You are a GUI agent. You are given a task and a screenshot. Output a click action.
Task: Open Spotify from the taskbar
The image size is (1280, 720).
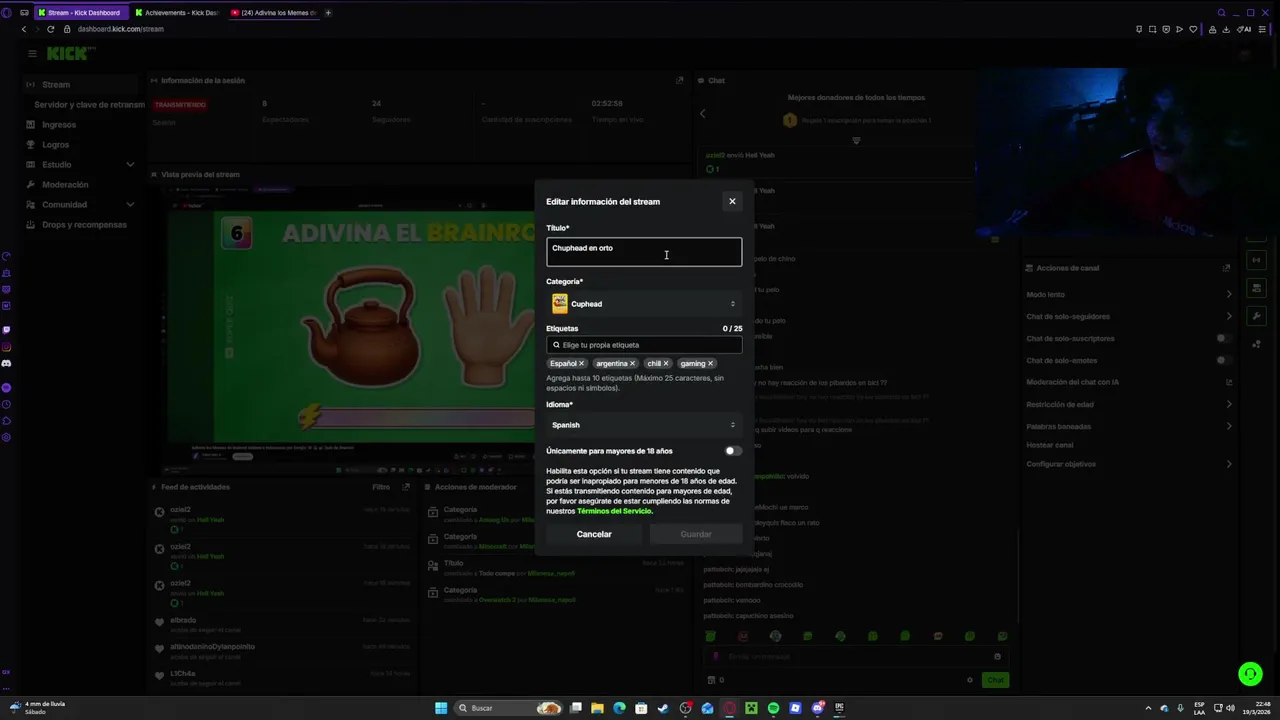tap(773, 708)
